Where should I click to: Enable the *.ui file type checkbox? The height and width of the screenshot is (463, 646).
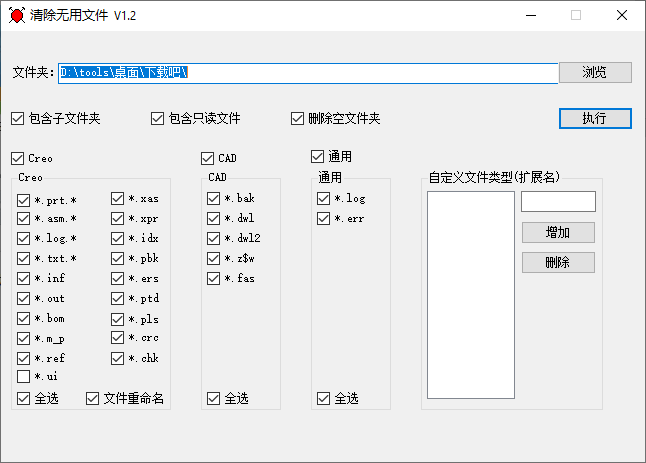(24, 377)
